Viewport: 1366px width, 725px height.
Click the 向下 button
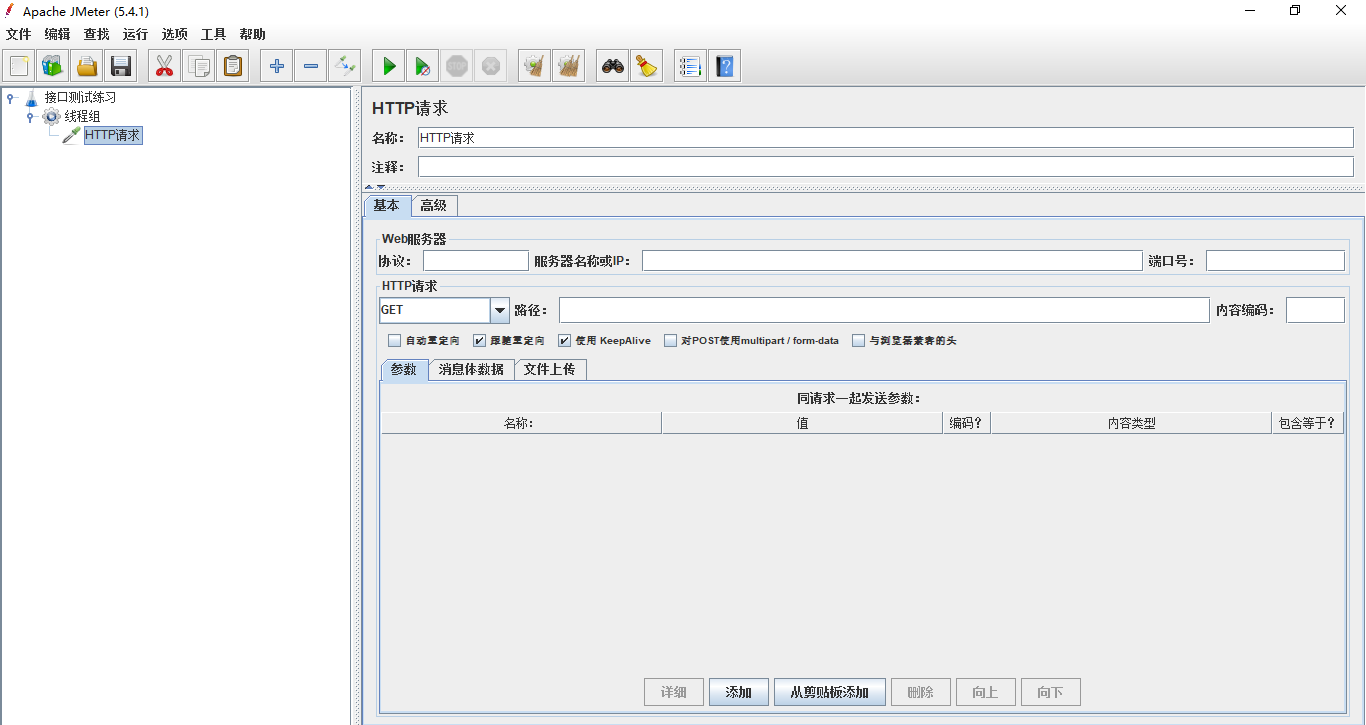click(x=1051, y=692)
